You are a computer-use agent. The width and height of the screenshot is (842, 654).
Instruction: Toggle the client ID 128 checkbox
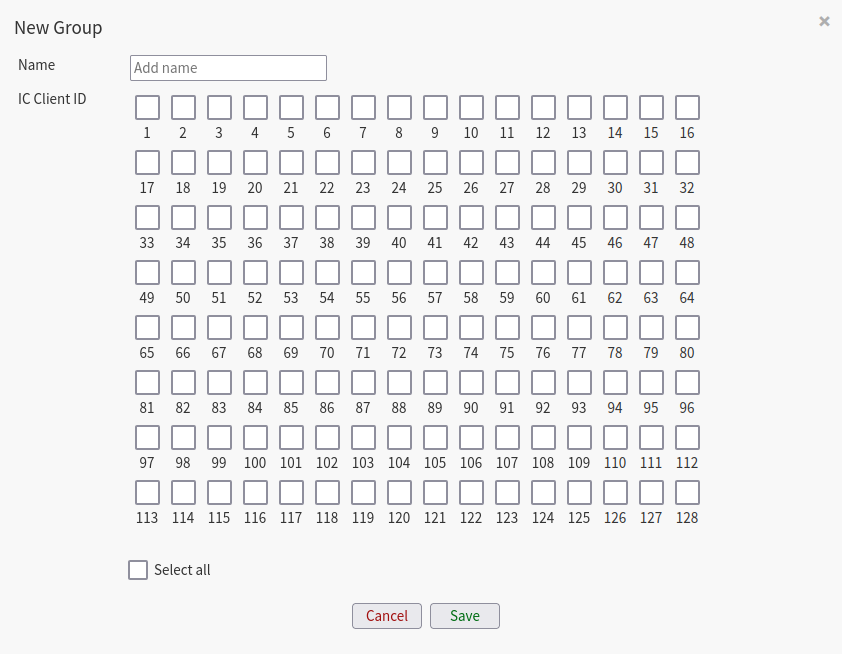687,493
